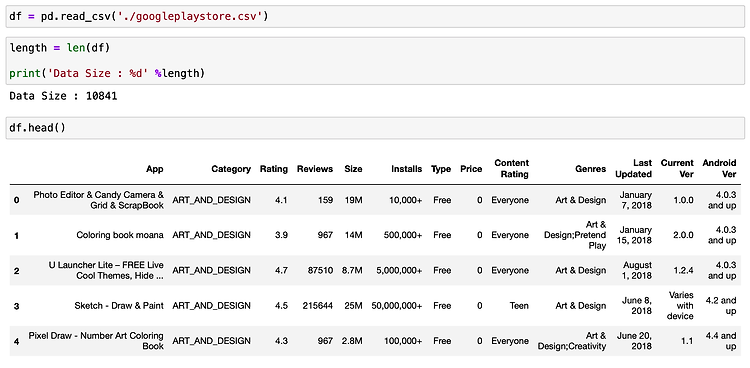Viewport: 750px width, 368px height.
Task: Click the reviews value 159
Action: tap(325, 200)
